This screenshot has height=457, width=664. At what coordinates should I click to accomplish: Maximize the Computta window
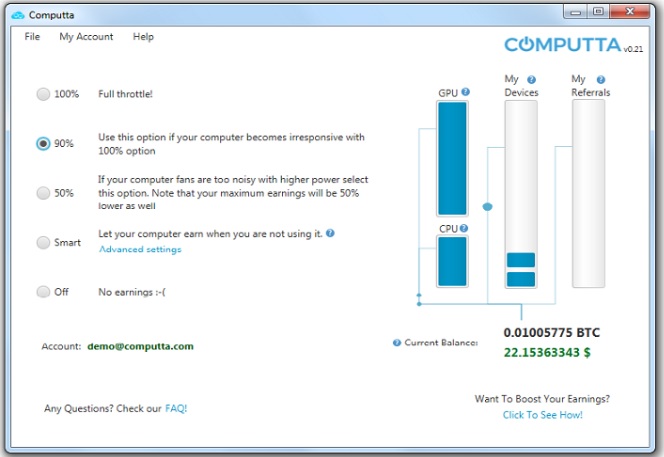[x=598, y=11]
